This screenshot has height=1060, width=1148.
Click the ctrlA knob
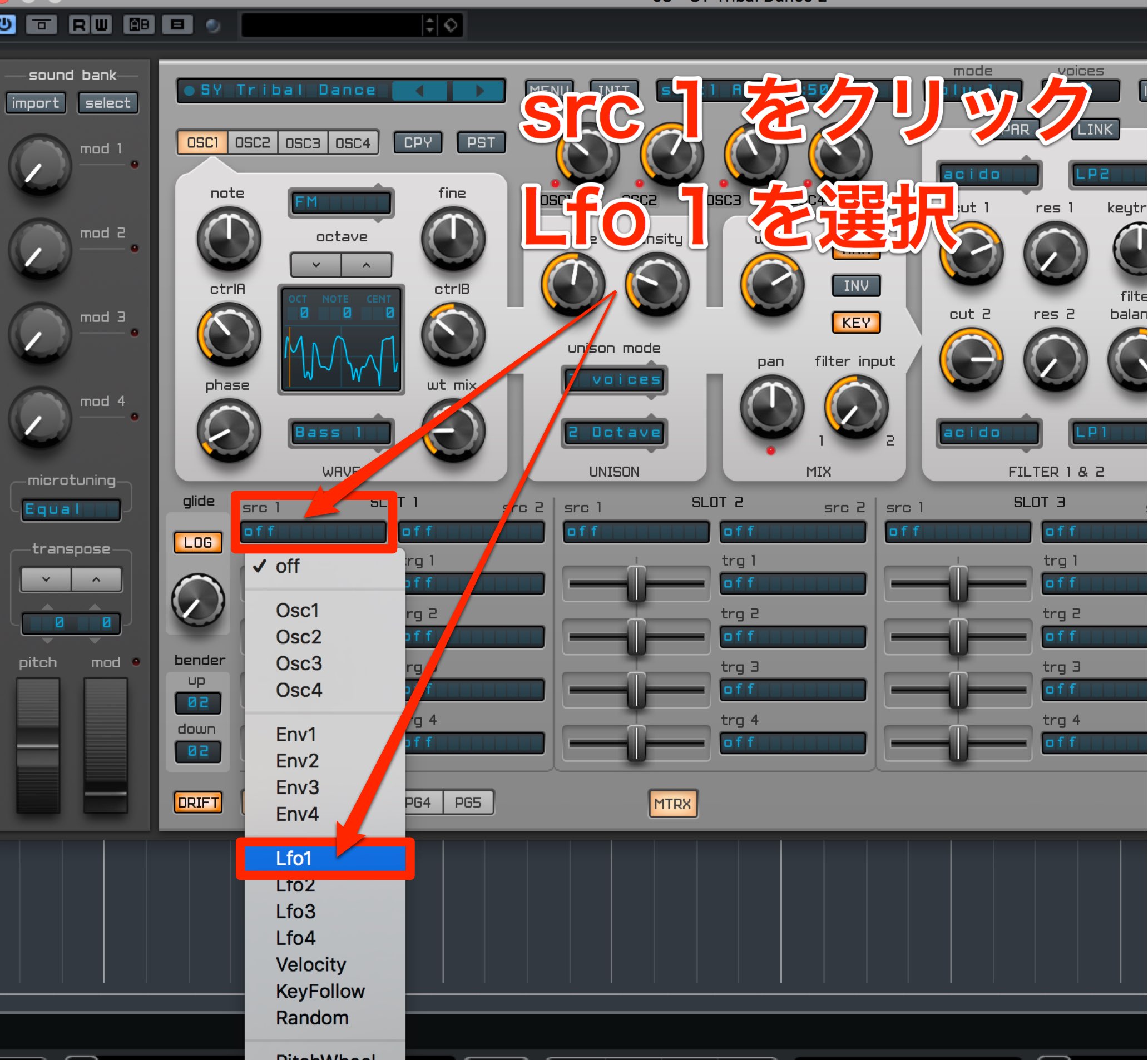[x=229, y=334]
